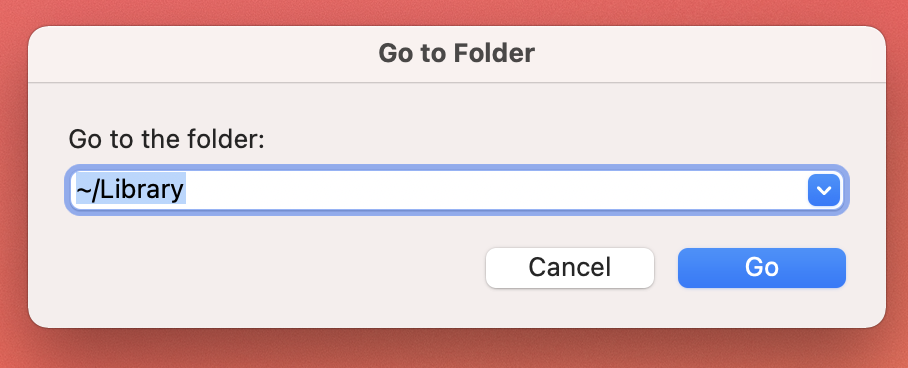Click the white Cancel button
This screenshot has width=908, height=368.
[570, 268]
